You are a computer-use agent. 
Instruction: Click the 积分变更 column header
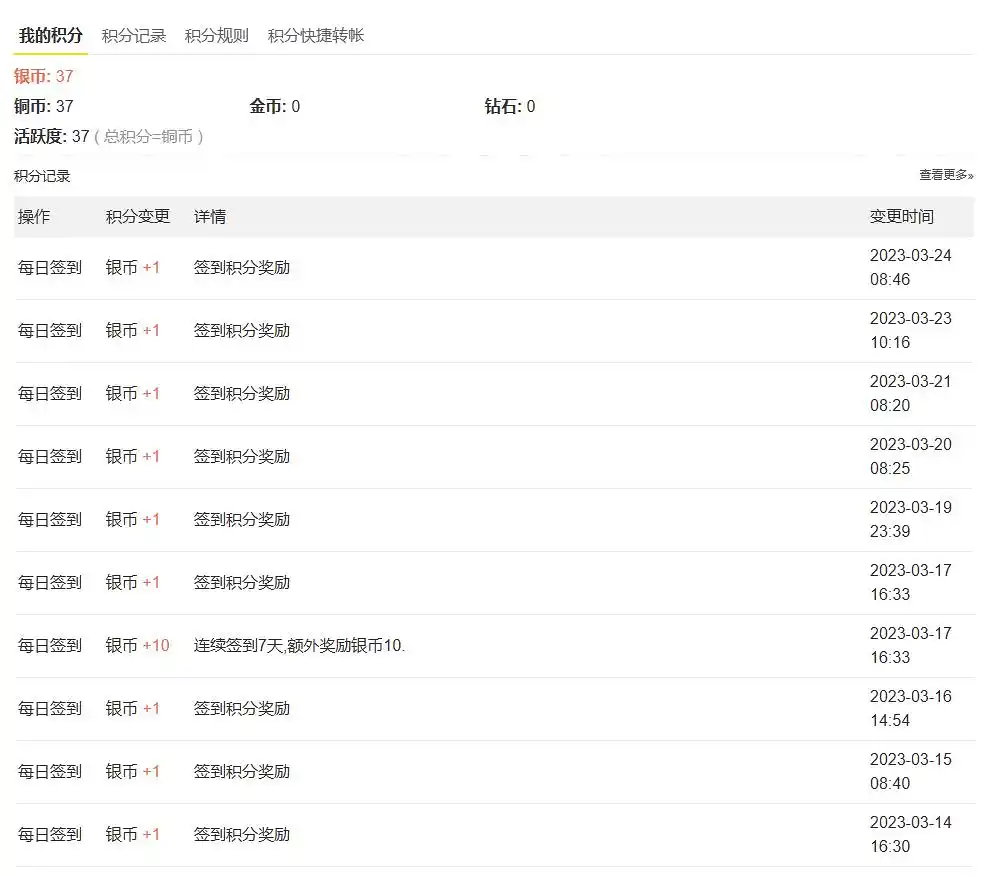138,217
